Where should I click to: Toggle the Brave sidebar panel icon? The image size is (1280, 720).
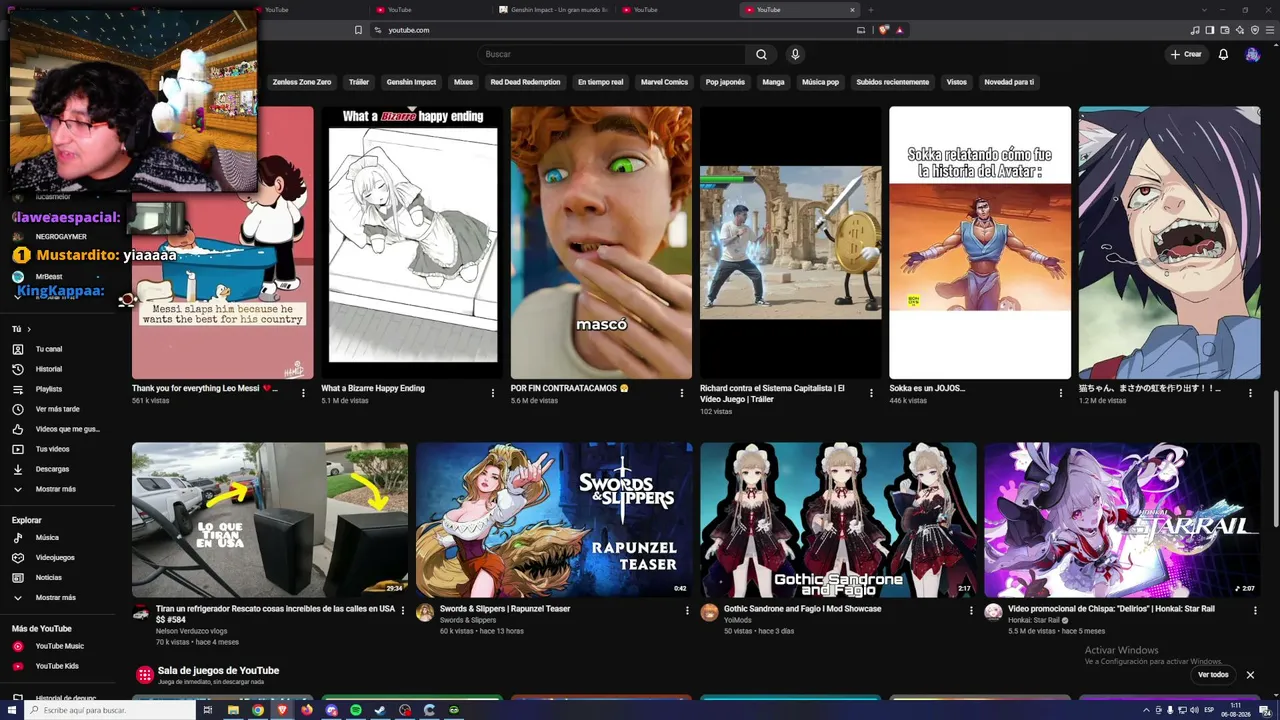click(1210, 30)
